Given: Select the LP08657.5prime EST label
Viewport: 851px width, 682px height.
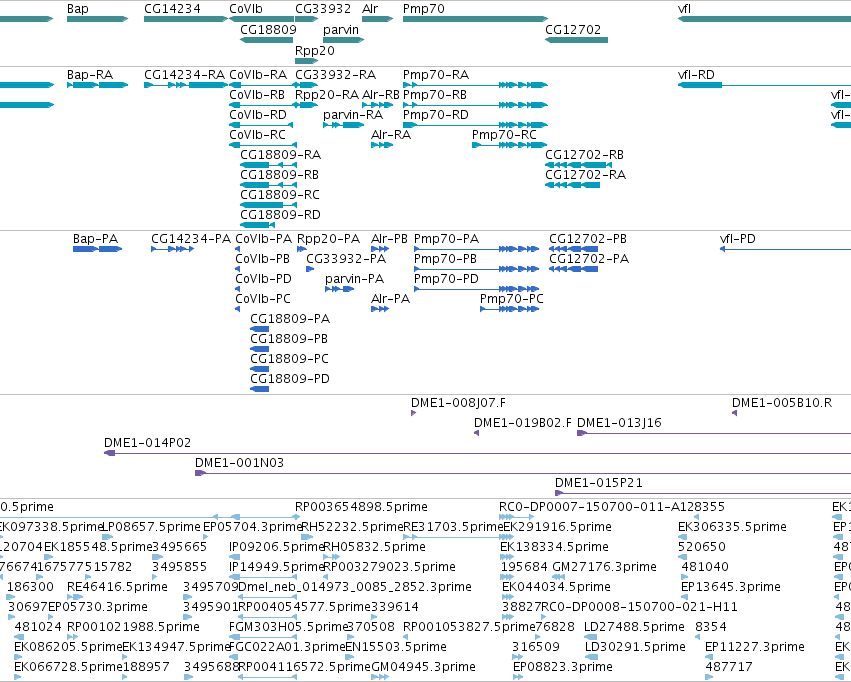Looking at the screenshot, I should [151, 527].
